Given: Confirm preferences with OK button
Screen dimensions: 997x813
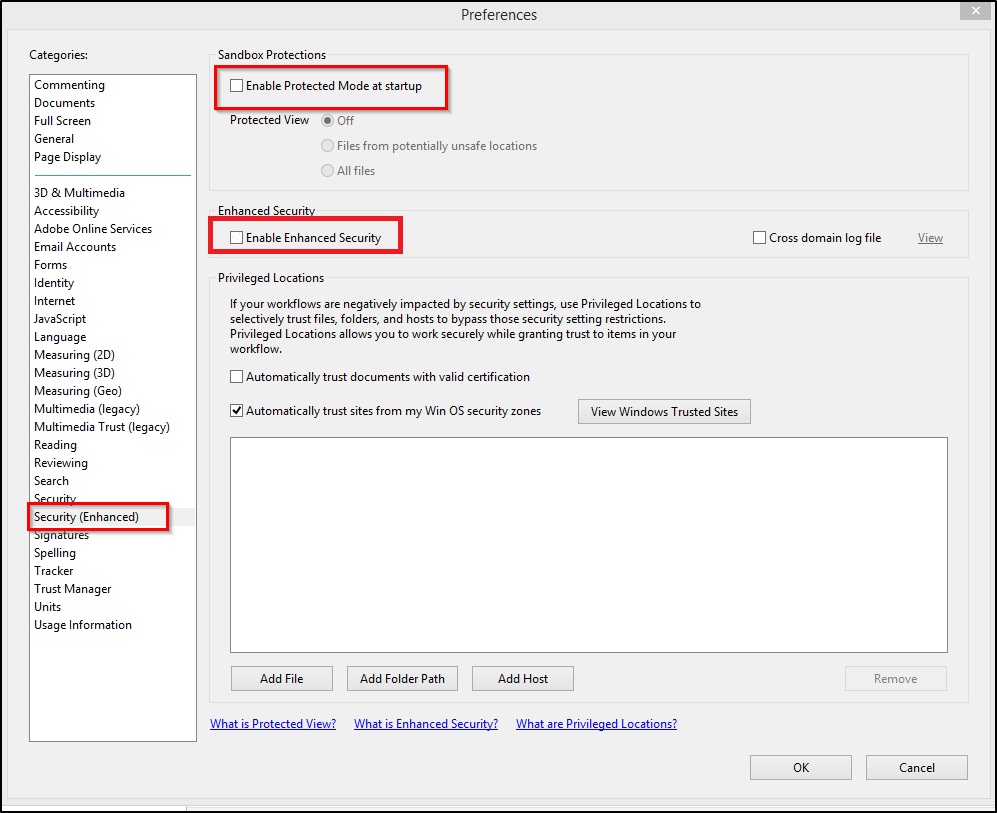Looking at the screenshot, I should (801, 767).
